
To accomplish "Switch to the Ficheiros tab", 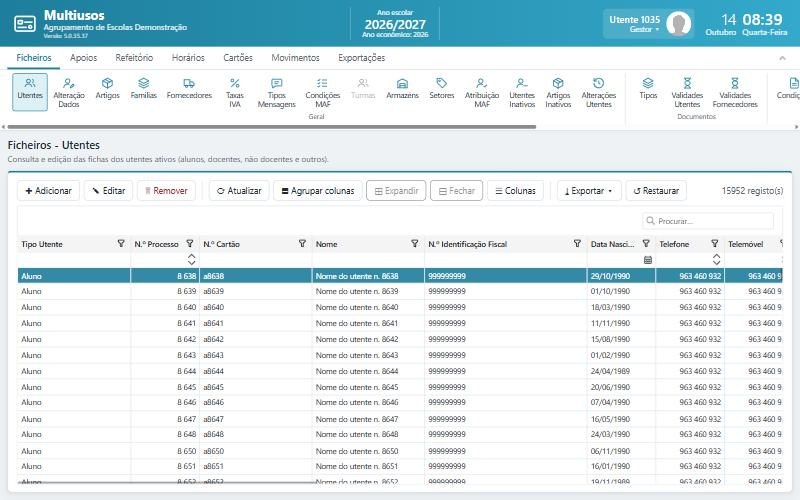I will (x=34, y=58).
